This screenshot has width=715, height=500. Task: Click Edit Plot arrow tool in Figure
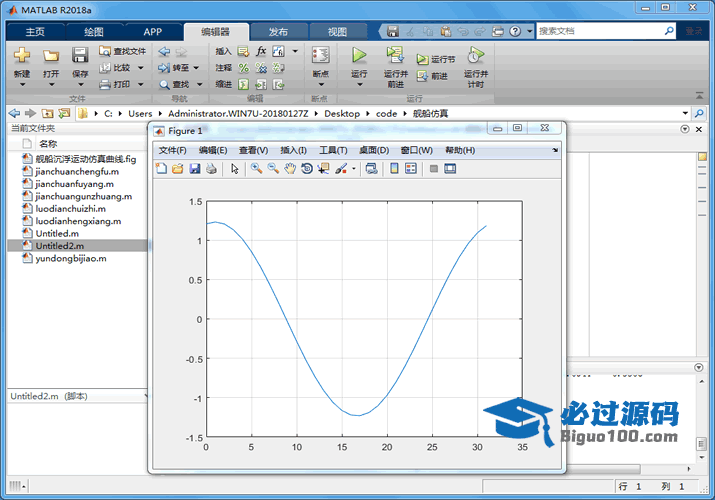[x=235, y=169]
